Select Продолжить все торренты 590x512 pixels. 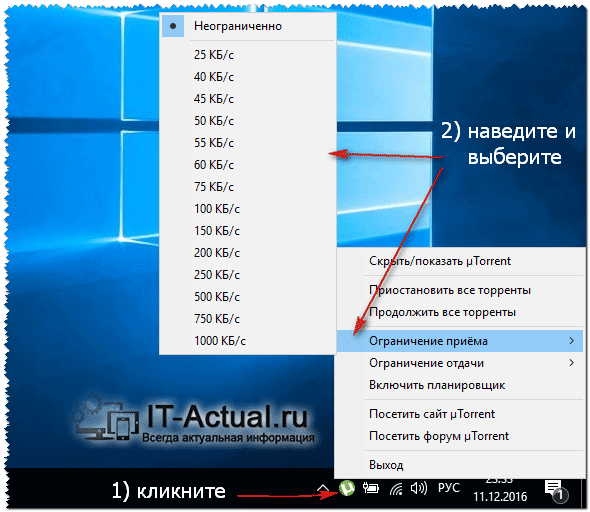click(x=460, y=312)
